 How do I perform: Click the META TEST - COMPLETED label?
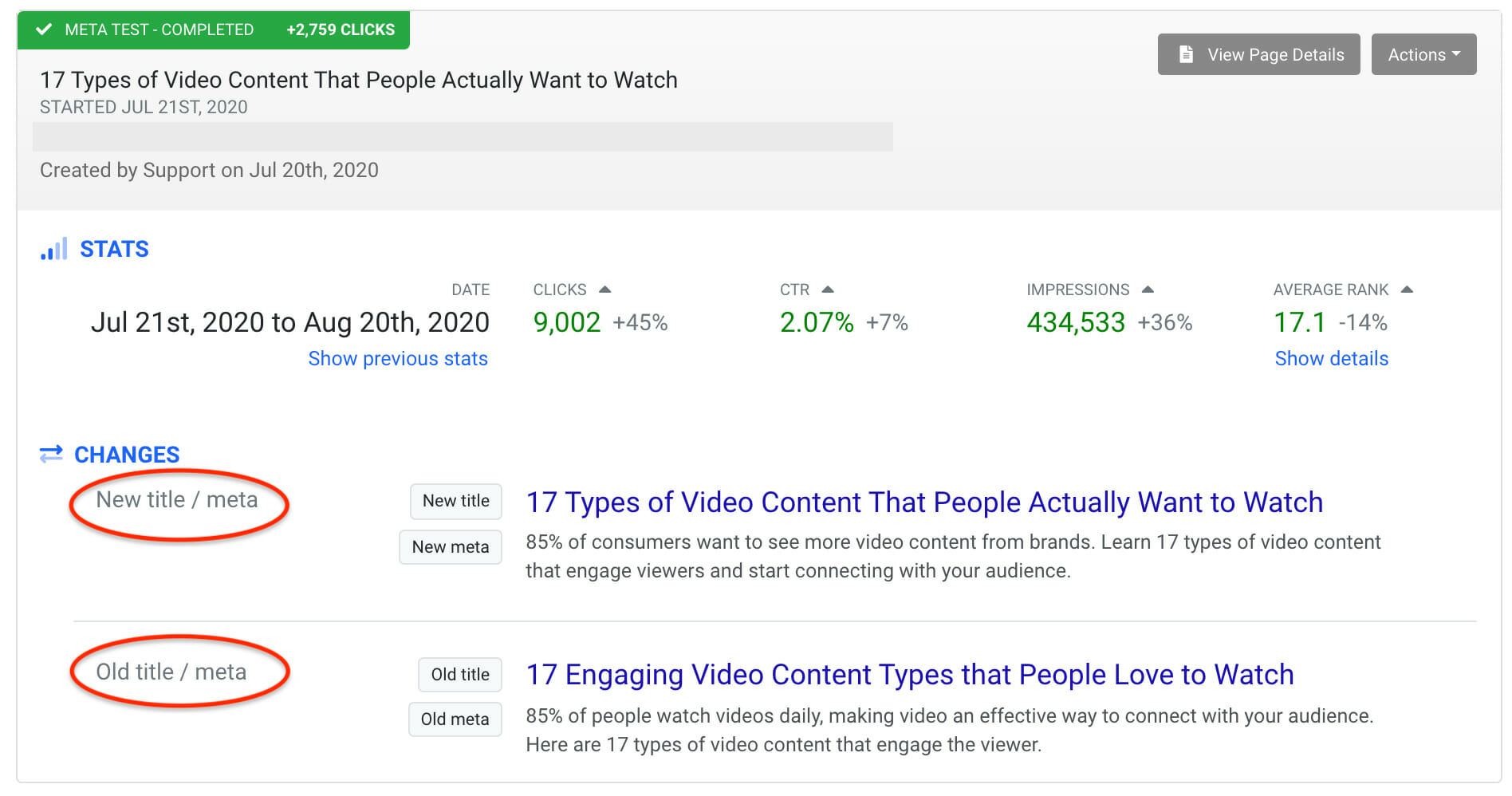point(159,30)
